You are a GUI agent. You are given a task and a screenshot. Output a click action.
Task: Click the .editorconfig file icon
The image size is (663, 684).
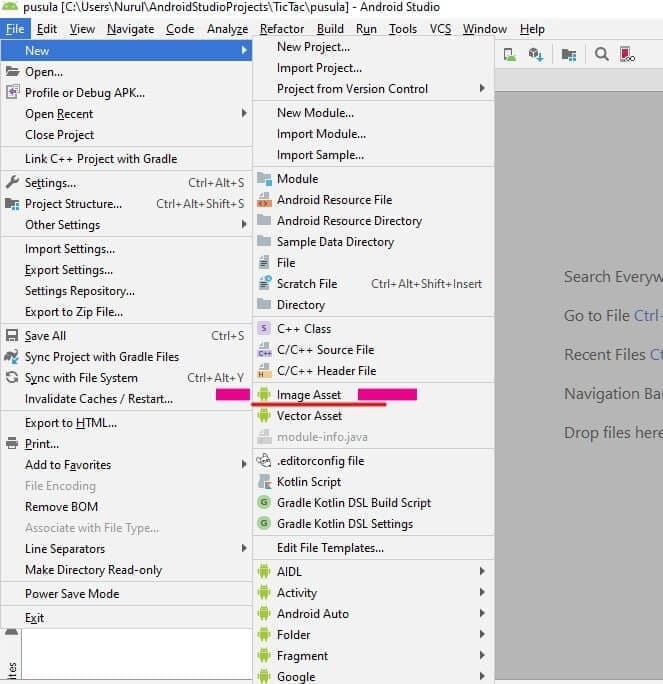point(264,461)
